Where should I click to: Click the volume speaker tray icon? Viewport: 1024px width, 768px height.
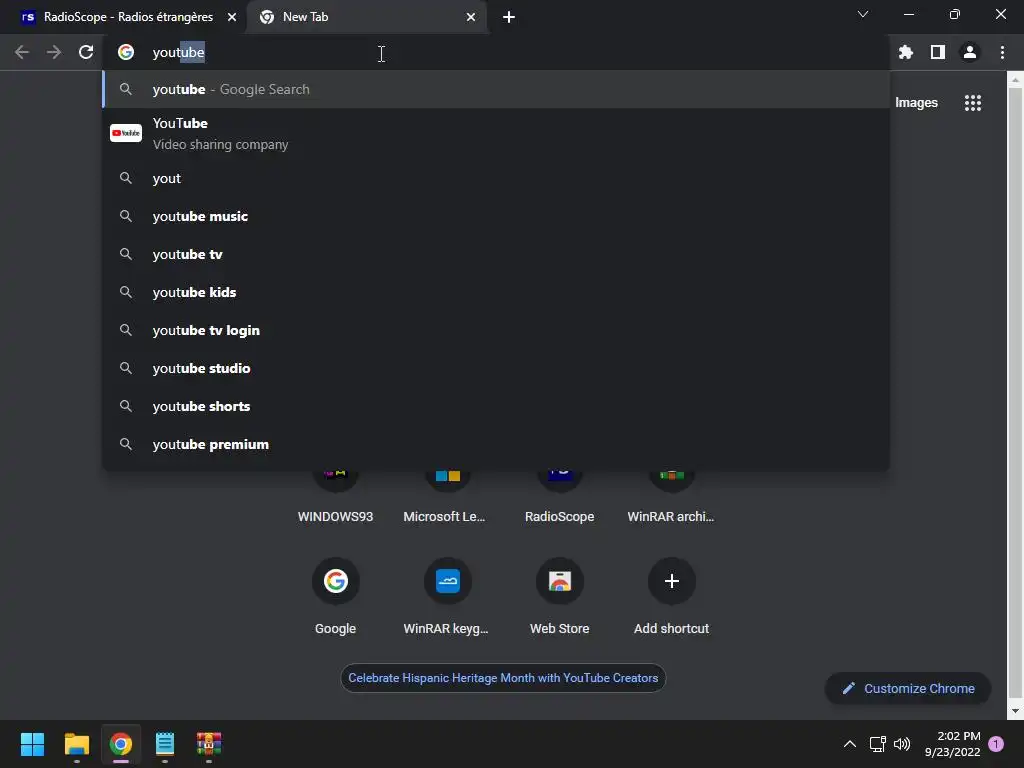click(x=902, y=744)
